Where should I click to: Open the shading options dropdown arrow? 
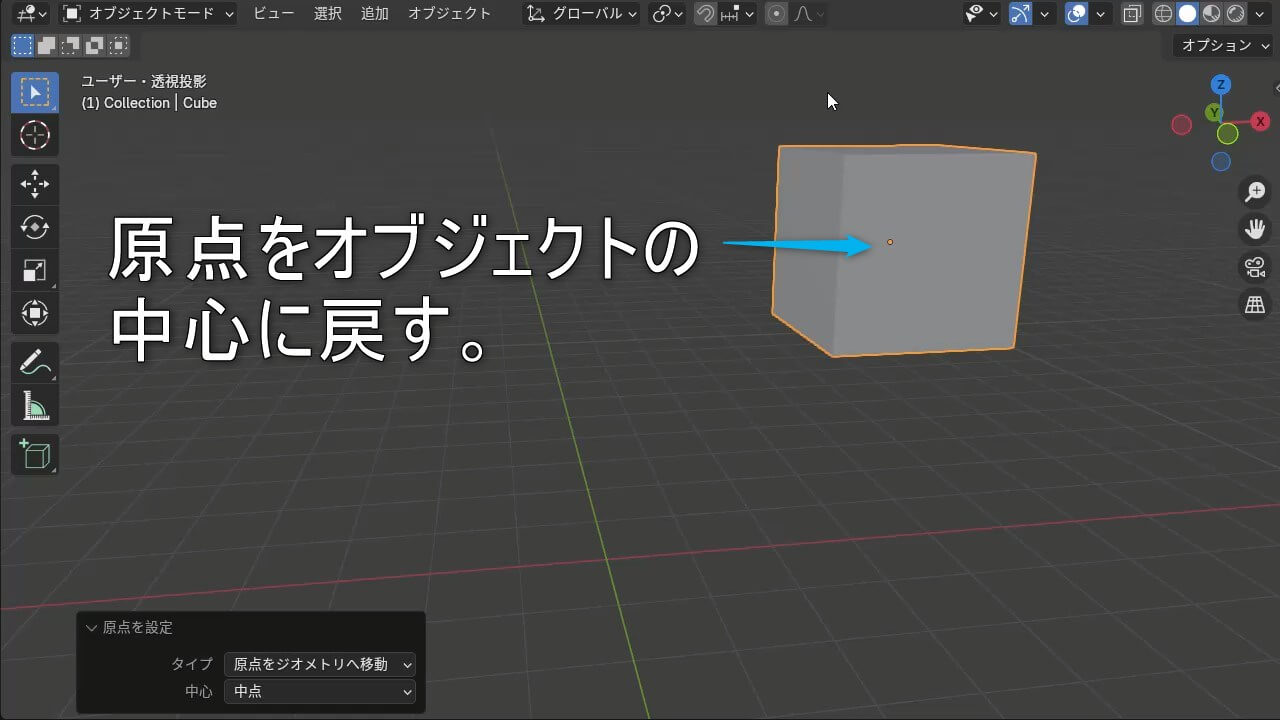pos(1261,14)
